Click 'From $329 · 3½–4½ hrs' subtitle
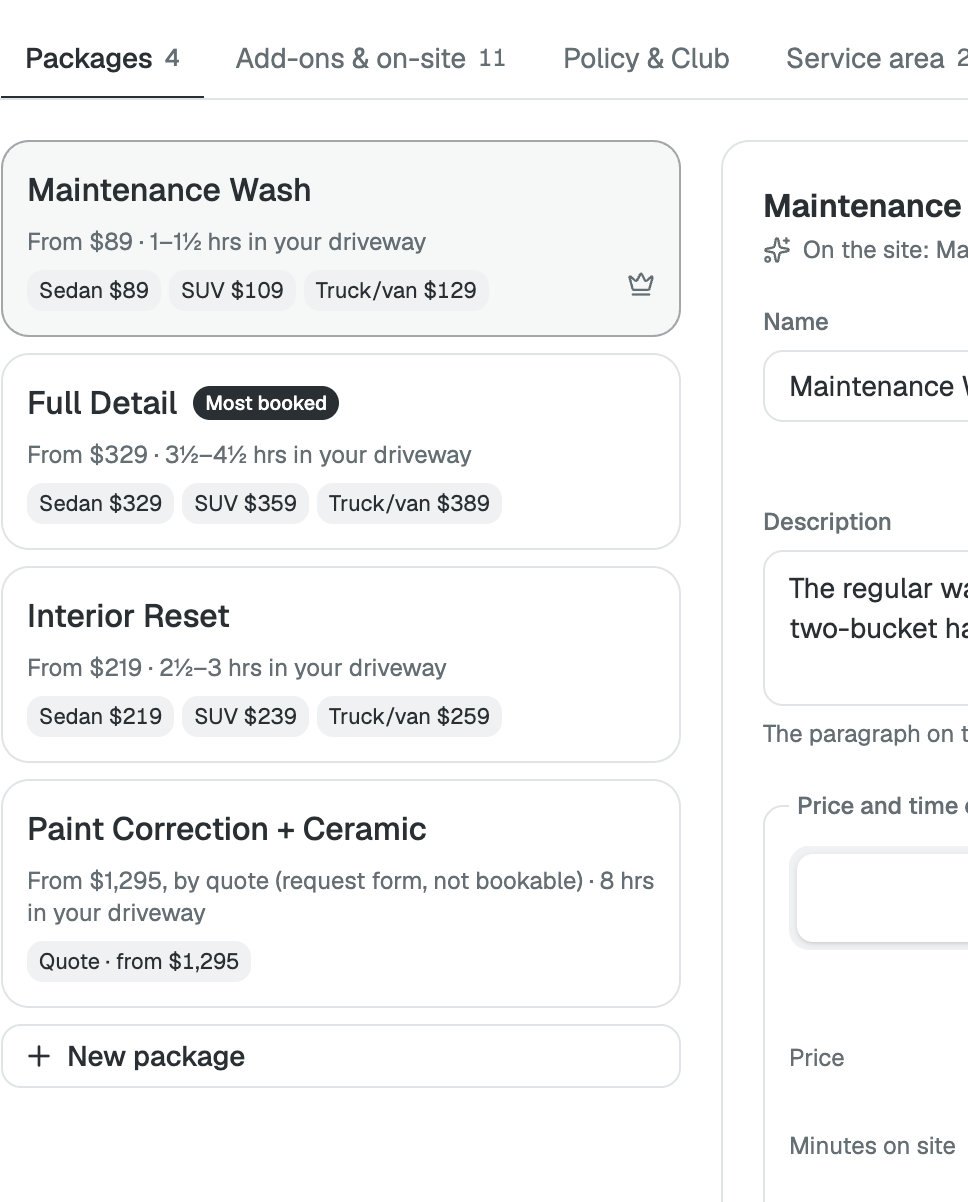This screenshot has height=1202, width=968. click(x=249, y=455)
